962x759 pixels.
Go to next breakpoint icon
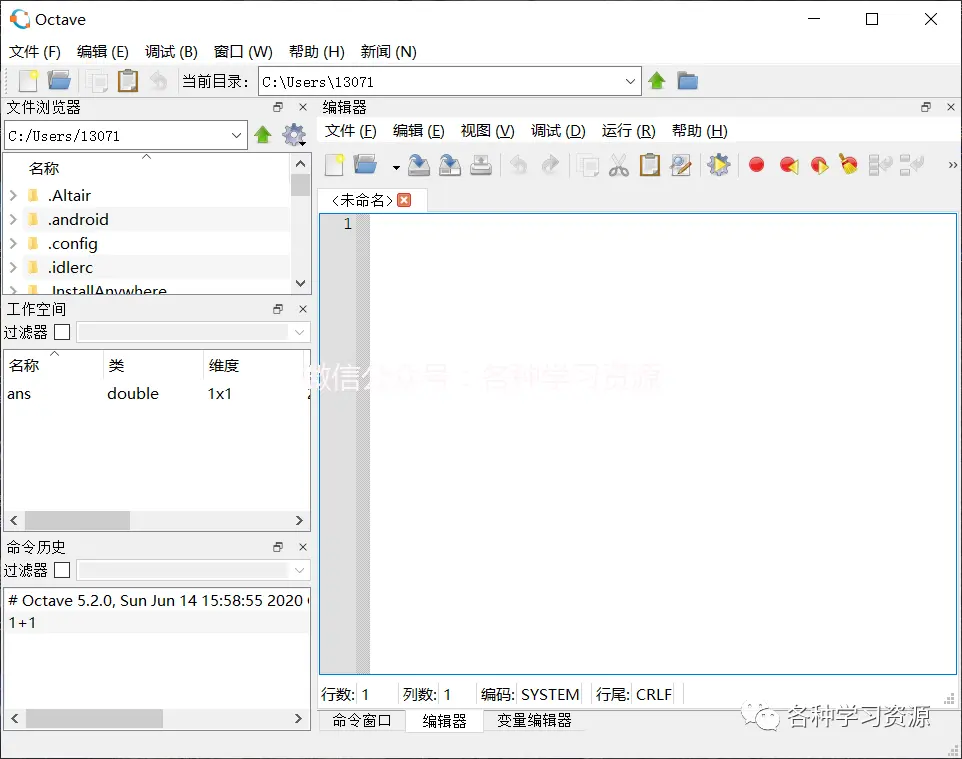[819, 165]
